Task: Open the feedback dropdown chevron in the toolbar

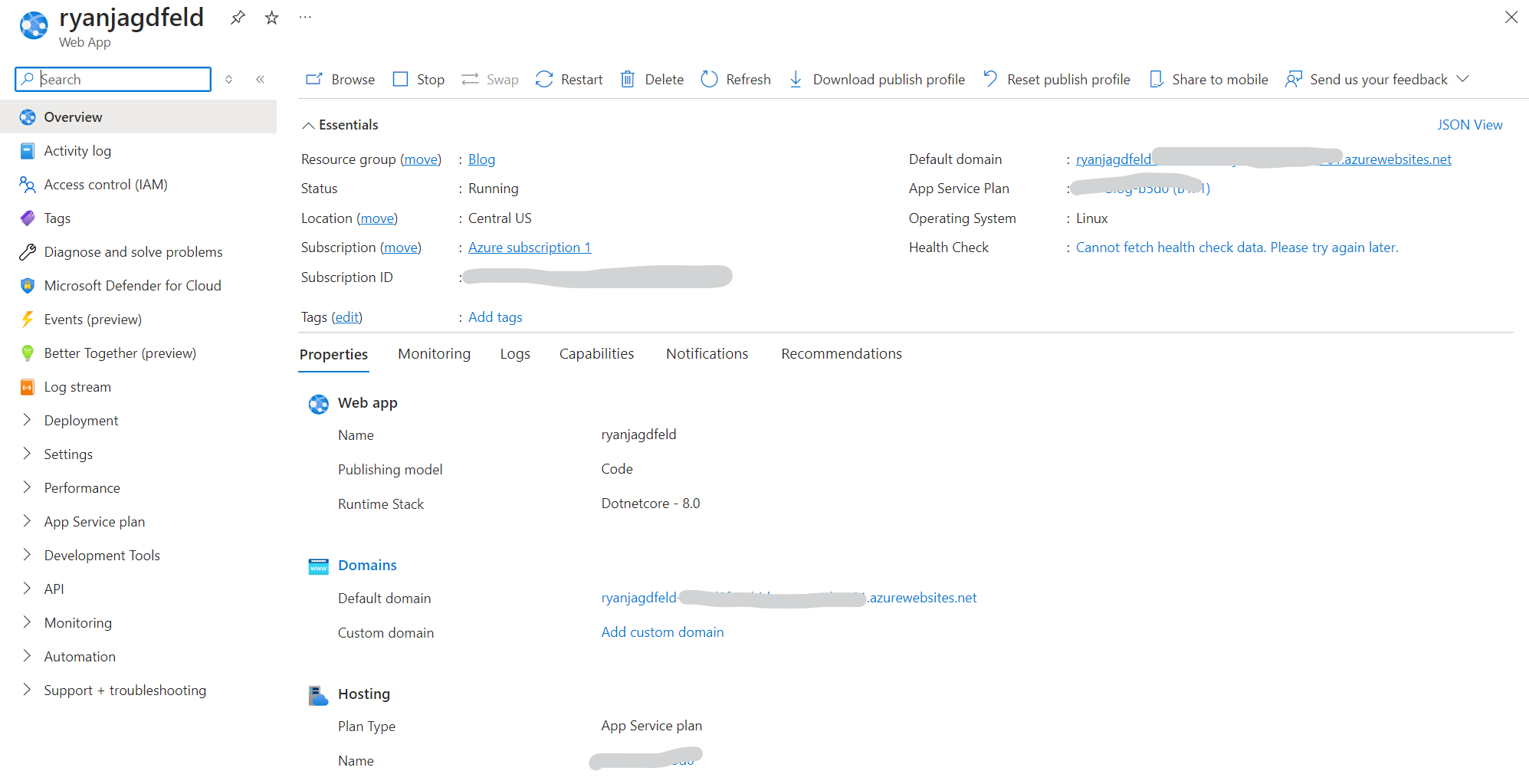Action: click(1462, 79)
